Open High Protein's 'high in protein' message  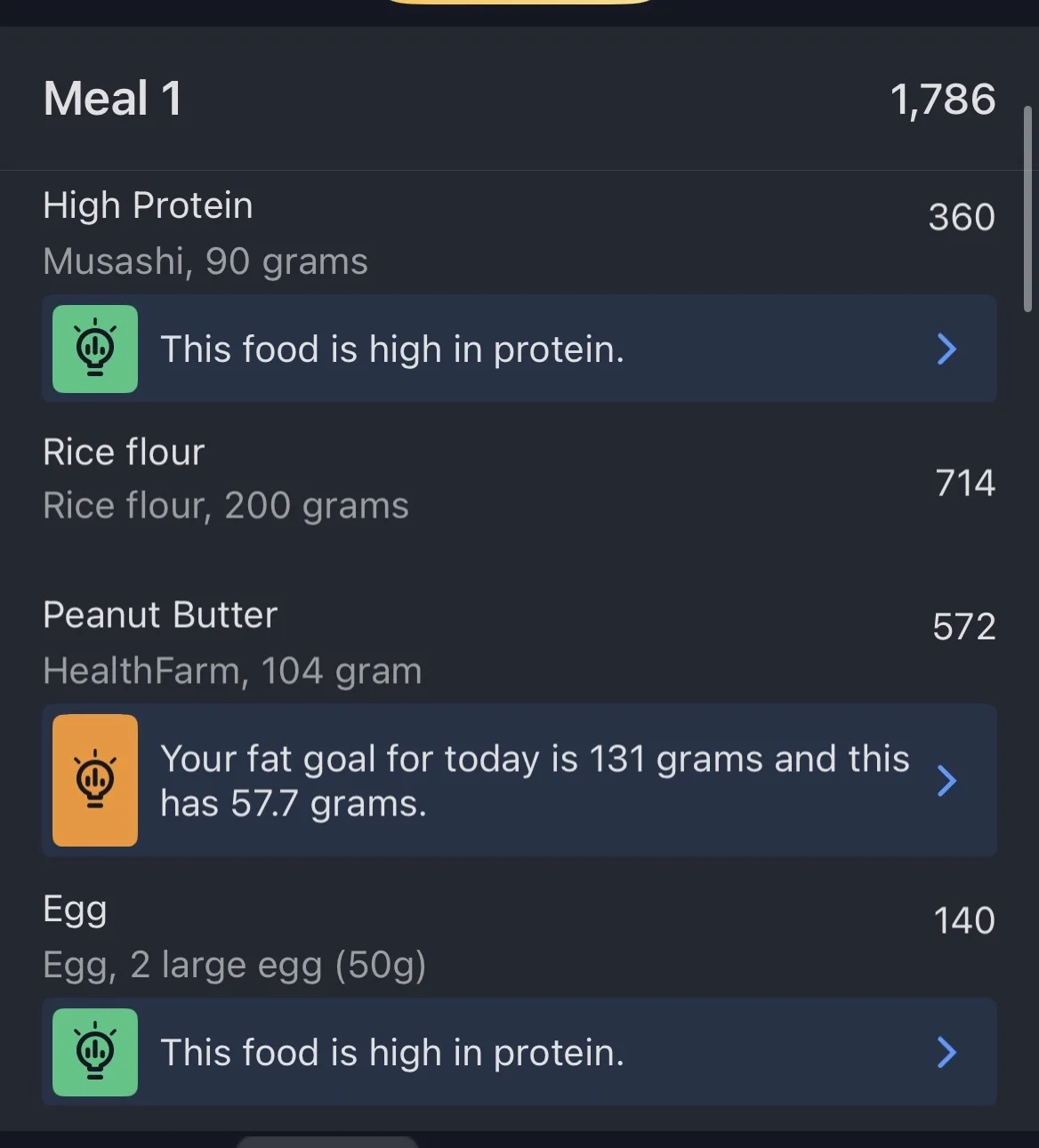392,349
